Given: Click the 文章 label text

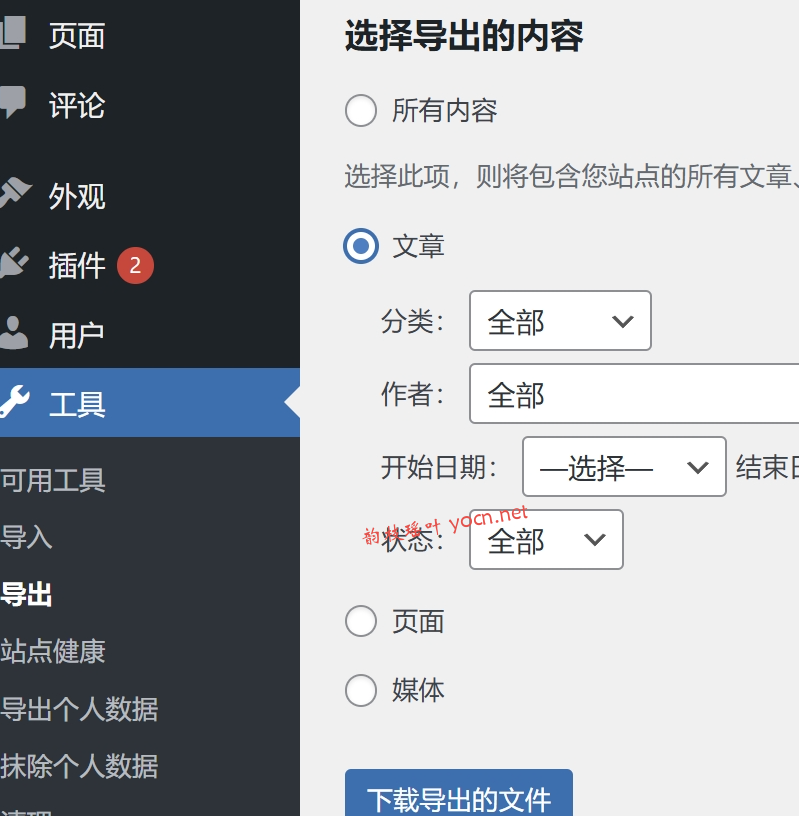Looking at the screenshot, I should coord(418,246).
